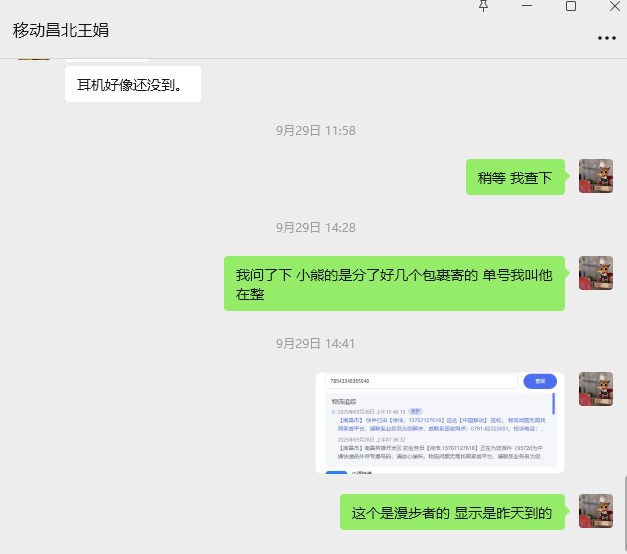Image resolution: width=627 pixels, height=554 pixels.
Task: Click the avatar beside the tracking screenshot
Action: [596, 390]
